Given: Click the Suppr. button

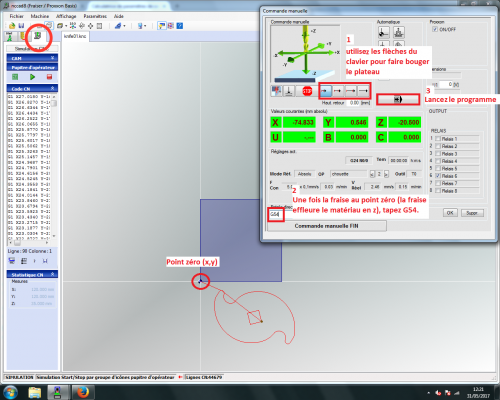Looking at the screenshot, I should pyautogui.click(x=472, y=213).
